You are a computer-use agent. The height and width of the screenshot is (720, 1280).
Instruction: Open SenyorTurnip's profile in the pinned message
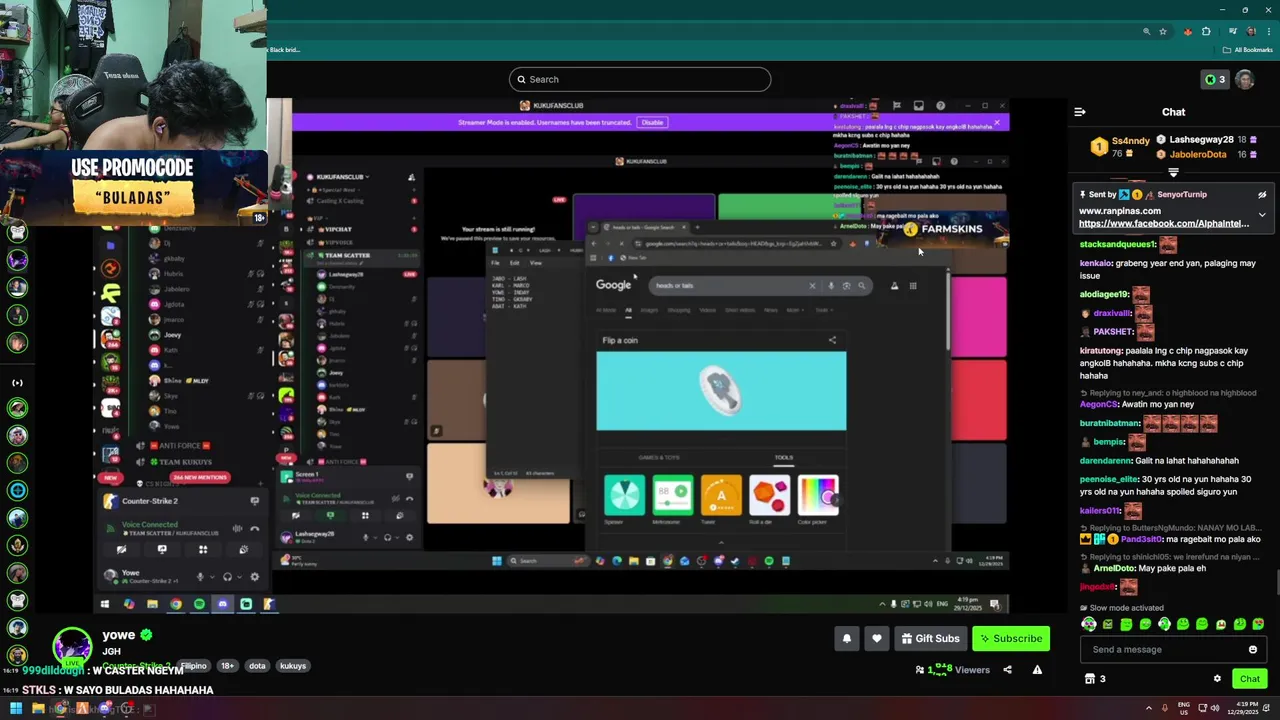pyautogui.click(x=1182, y=194)
